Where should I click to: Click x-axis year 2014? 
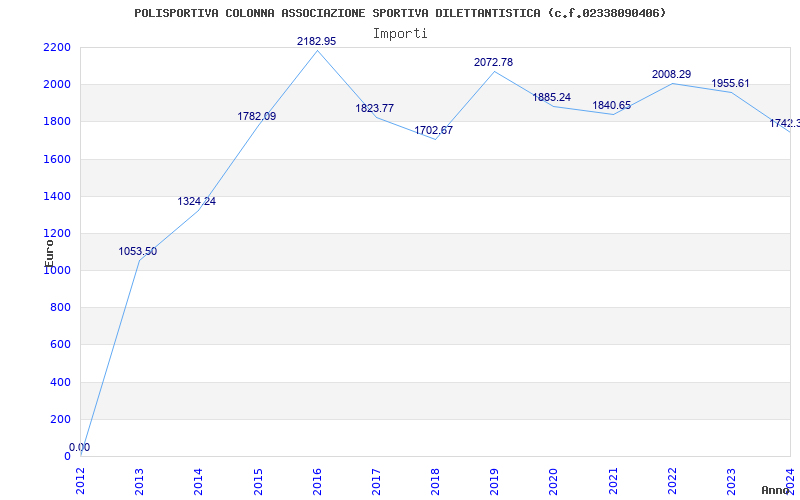click(x=198, y=481)
